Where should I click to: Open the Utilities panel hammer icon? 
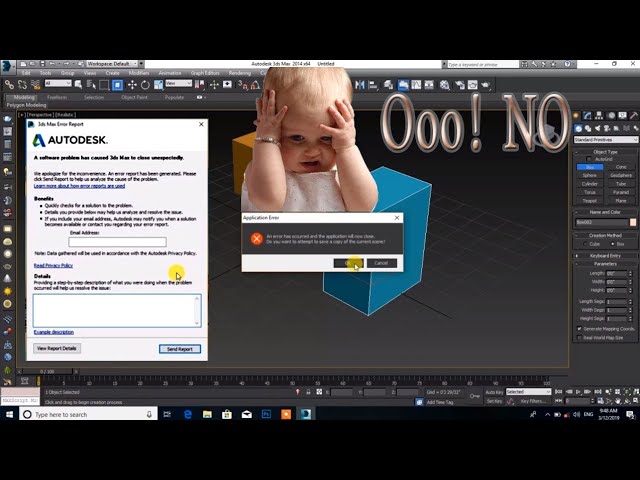[x=634, y=116]
